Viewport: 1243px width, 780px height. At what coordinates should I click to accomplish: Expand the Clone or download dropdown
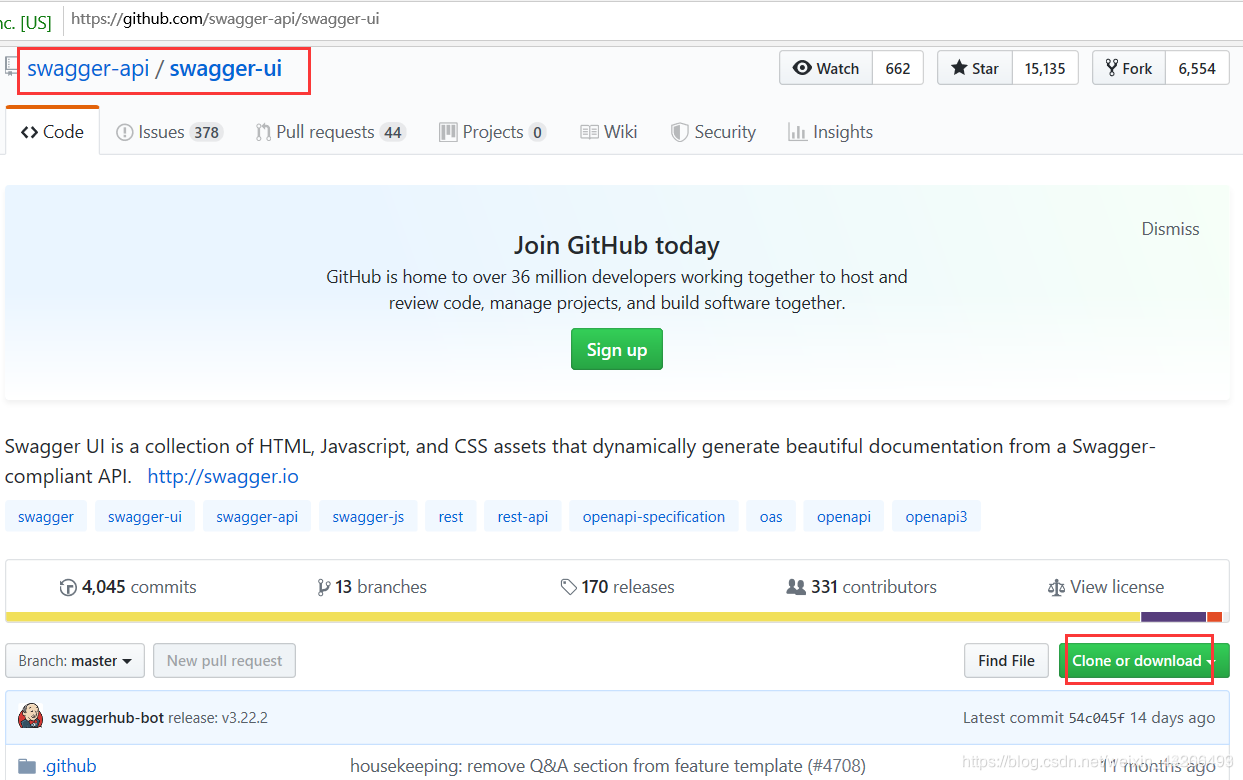(x=1144, y=661)
